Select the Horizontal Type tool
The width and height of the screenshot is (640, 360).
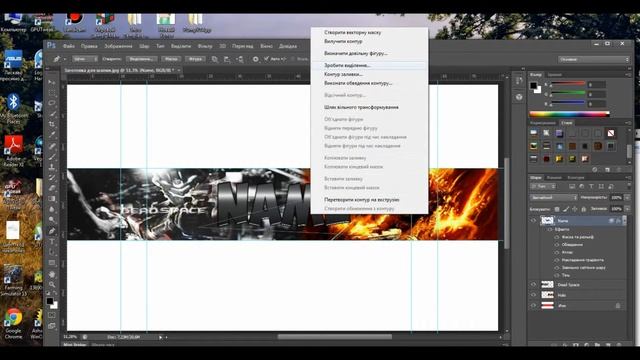52,242
